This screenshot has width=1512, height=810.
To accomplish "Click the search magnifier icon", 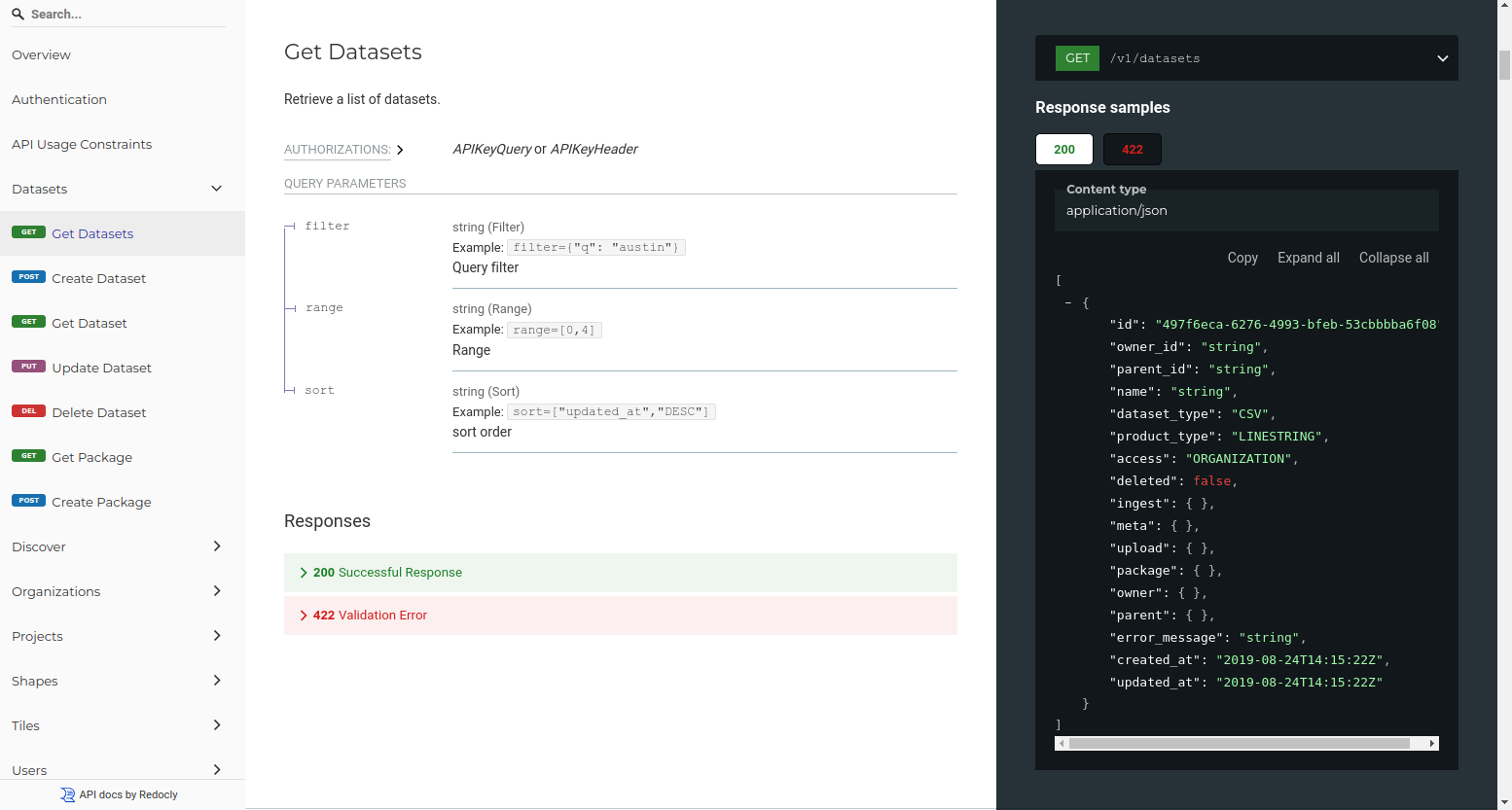I will pos(18,14).
